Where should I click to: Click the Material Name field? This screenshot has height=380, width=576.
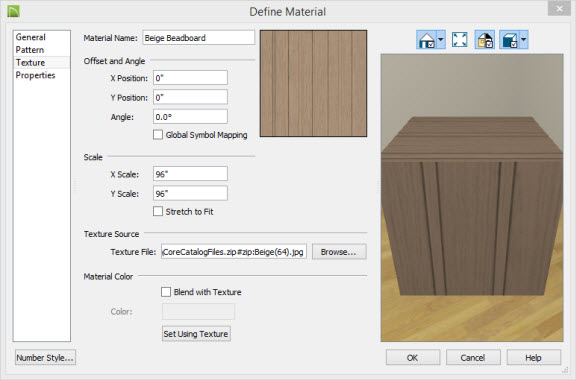[x=198, y=37]
